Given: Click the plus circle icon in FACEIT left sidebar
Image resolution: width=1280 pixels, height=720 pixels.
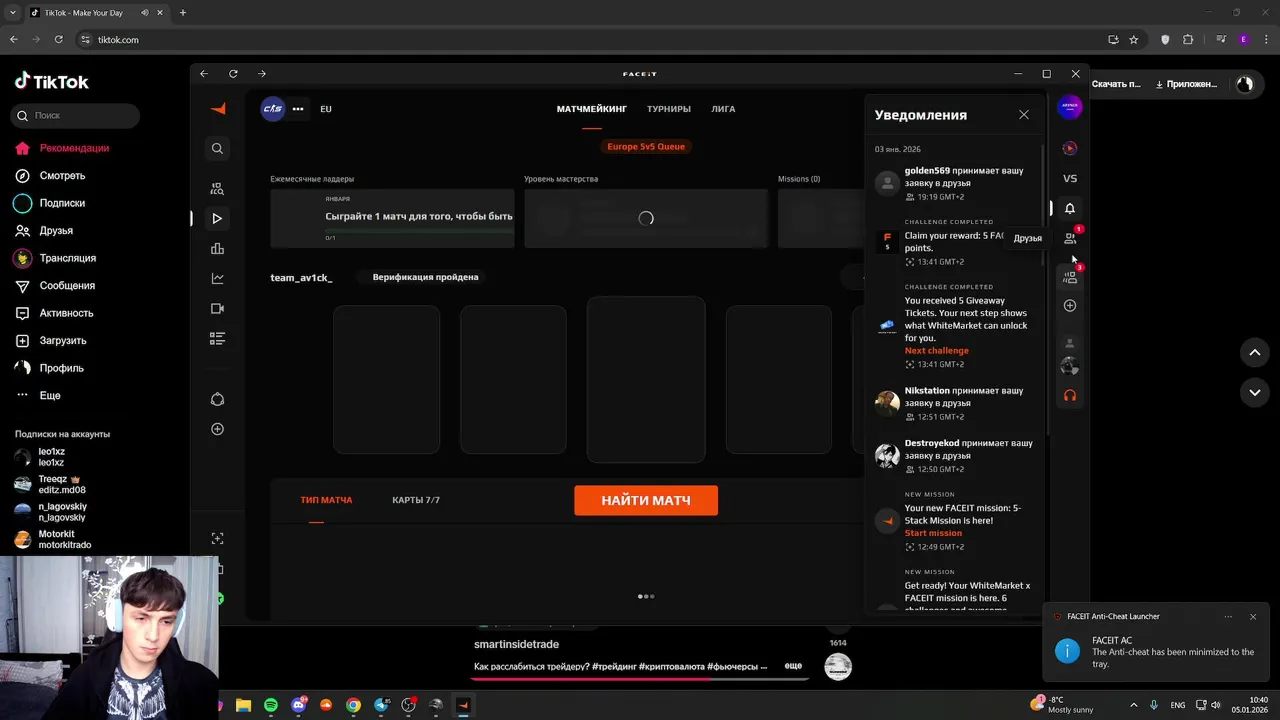Looking at the screenshot, I should pyautogui.click(x=217, y=429).
